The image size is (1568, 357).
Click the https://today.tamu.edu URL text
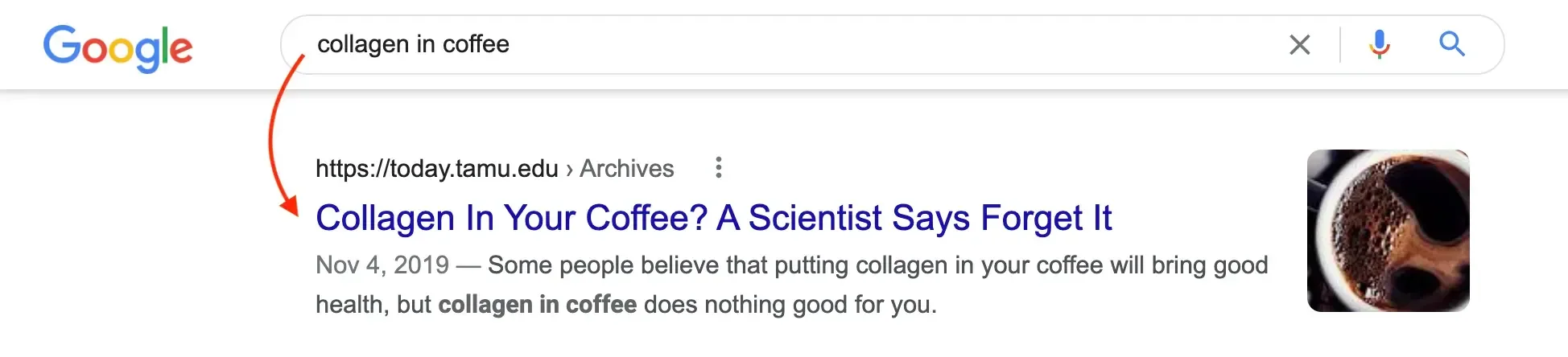437,168
